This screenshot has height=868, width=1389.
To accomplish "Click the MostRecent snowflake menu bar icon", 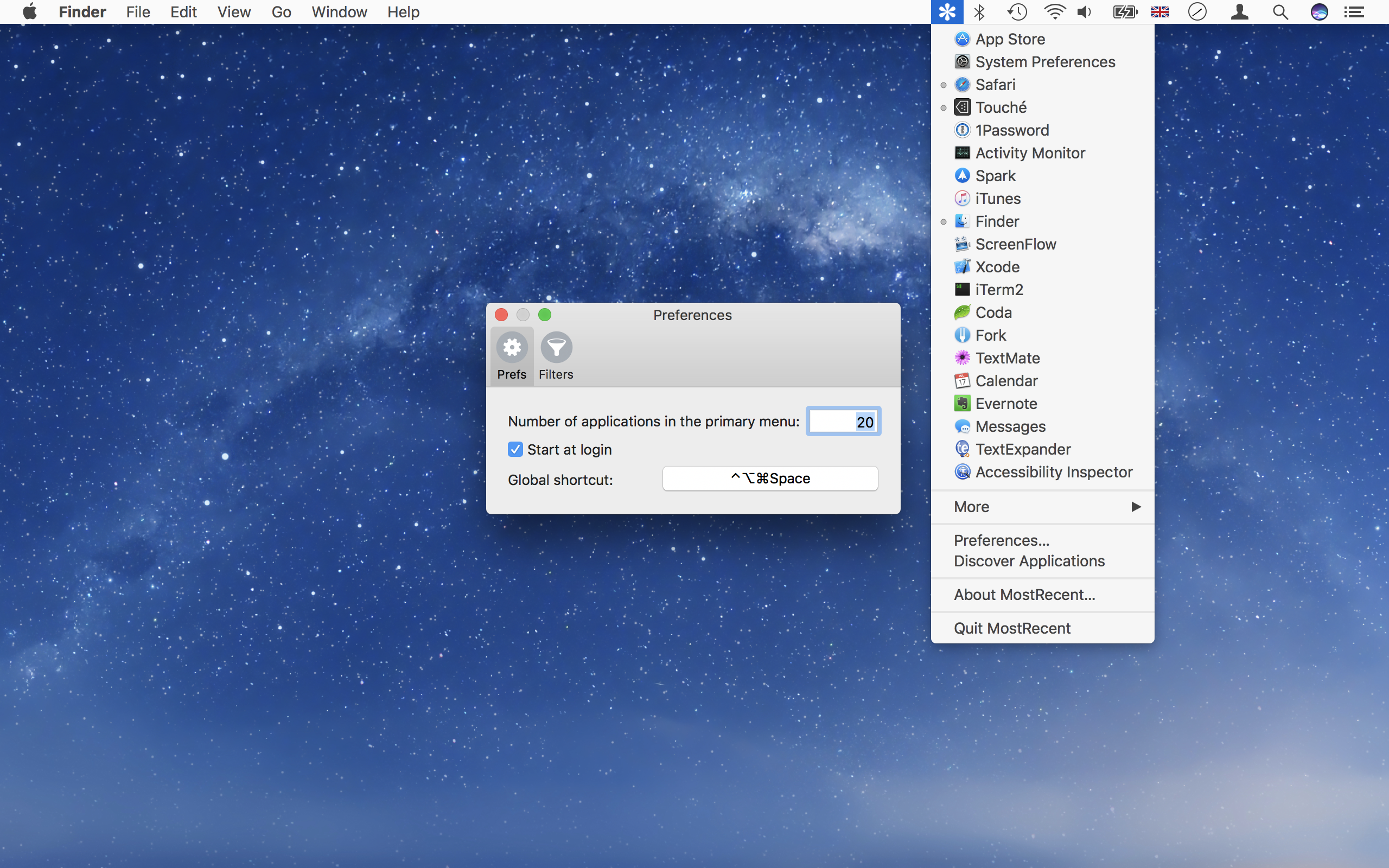I will click(947, 12).
